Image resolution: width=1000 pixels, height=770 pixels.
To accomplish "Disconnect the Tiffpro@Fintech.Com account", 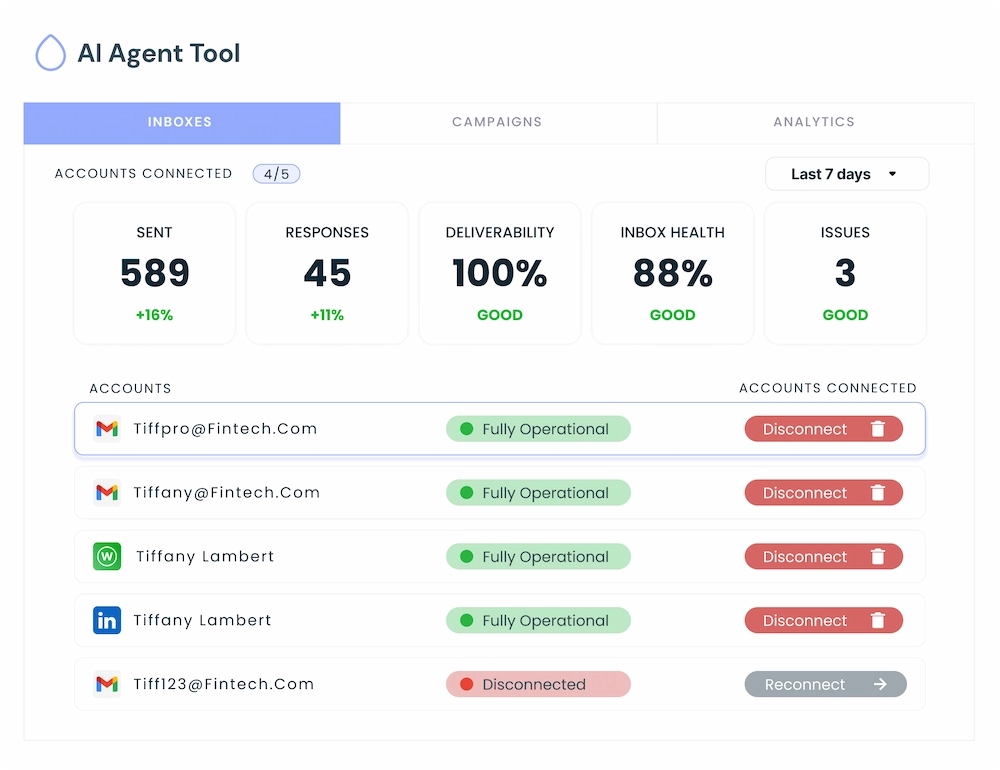I will tap(823, 429).
